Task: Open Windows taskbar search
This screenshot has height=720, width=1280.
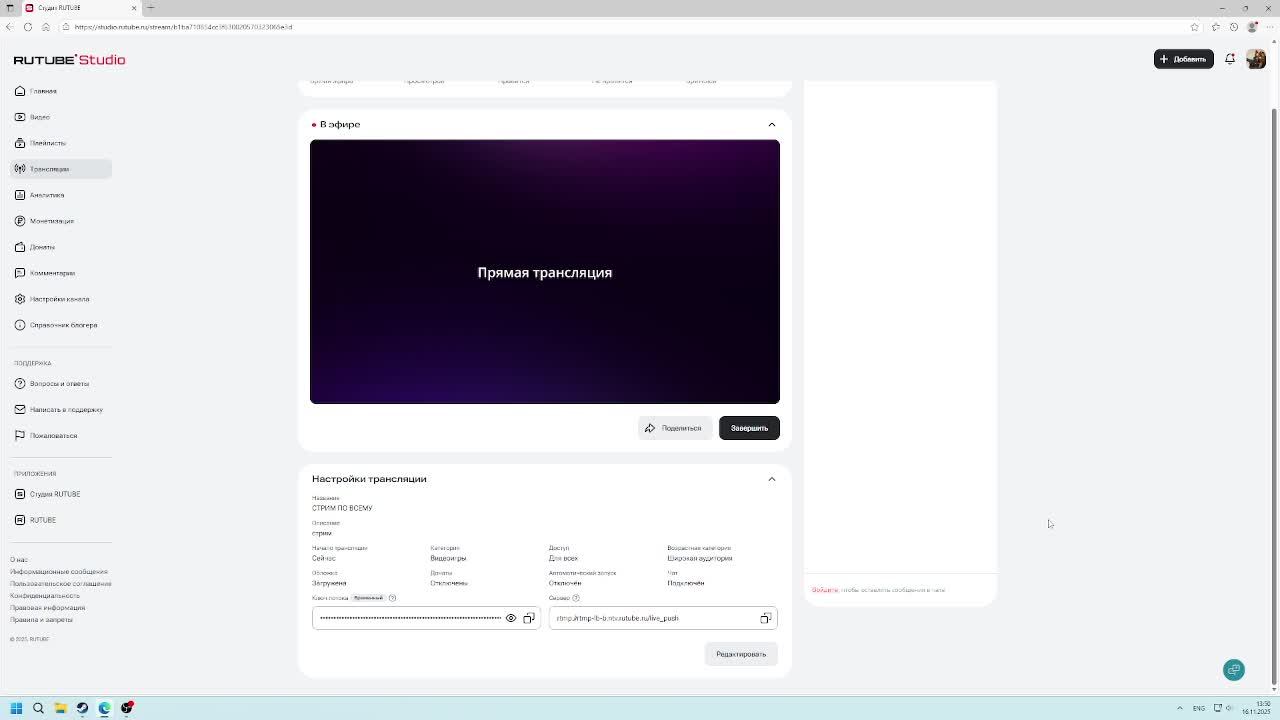Action: (38, 708)
